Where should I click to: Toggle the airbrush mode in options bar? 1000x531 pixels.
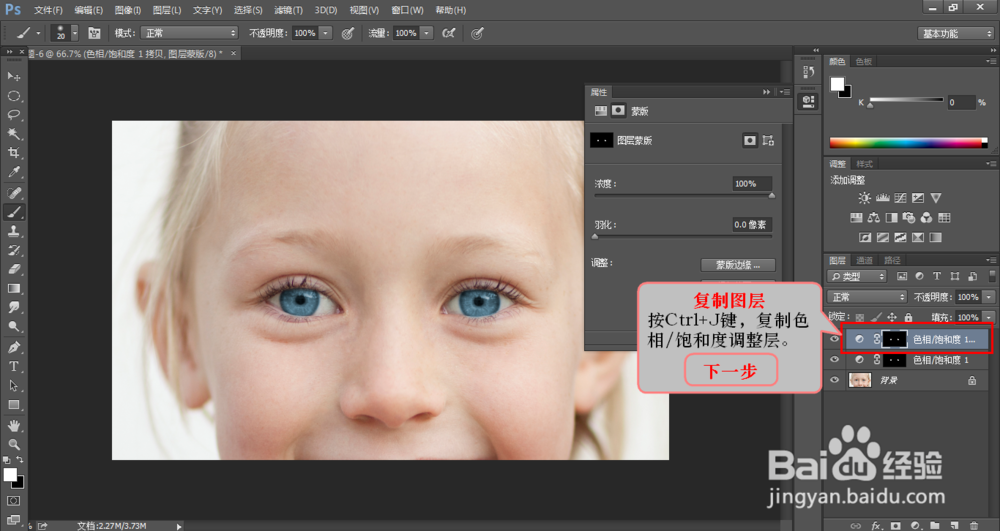pyautogui.click(x=448, y=33)
